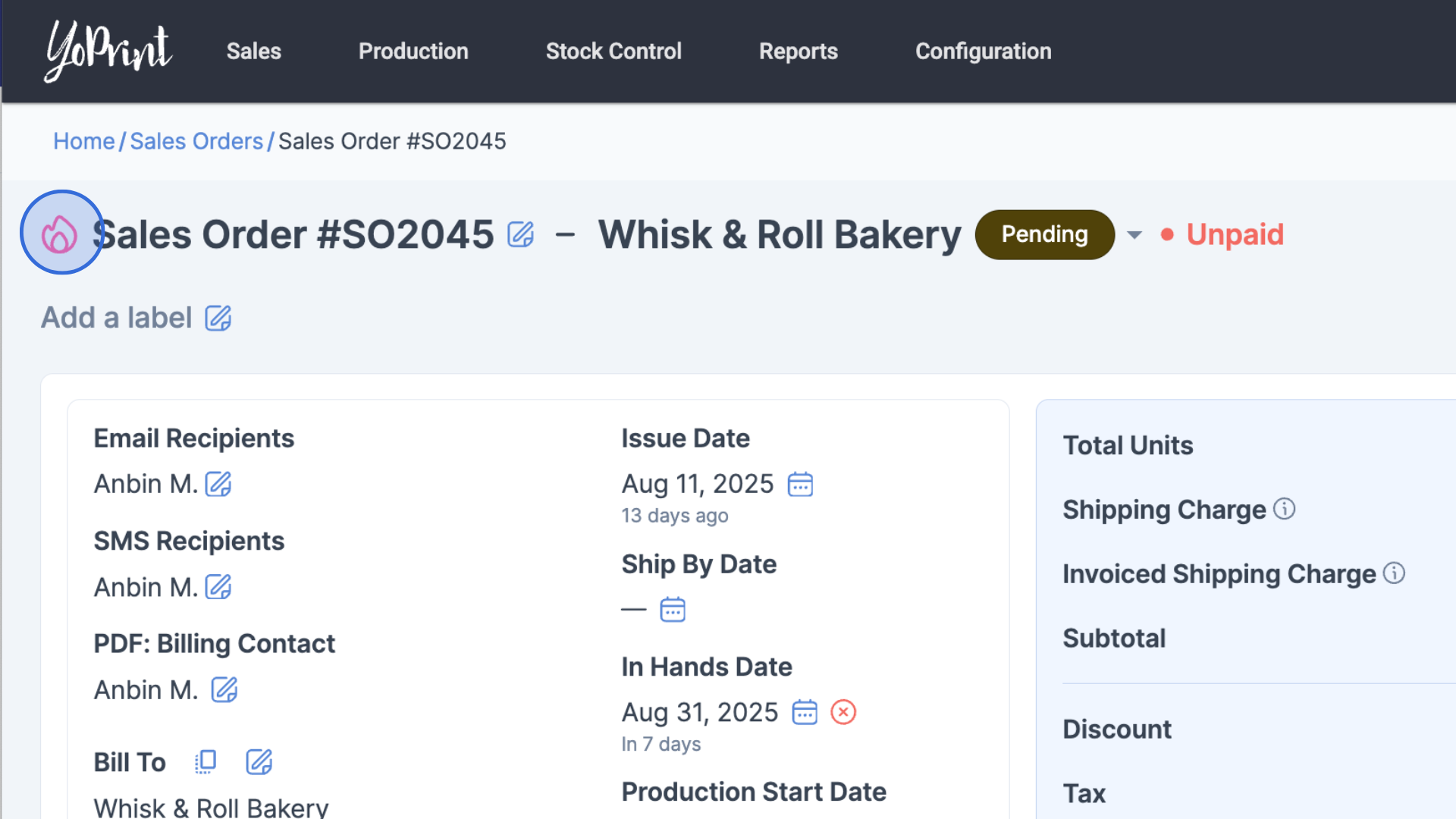This screenshot has height=819, width=1456.
Task: Edit the Bill To address
Action: pos(259,762)
